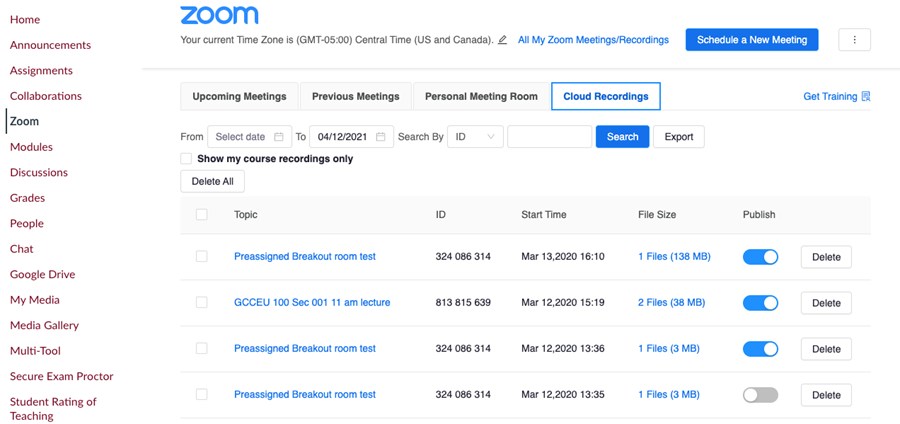Switch to the Upcoming Meetings tab
Screen dimensions: 900x424
click(239, 97)
